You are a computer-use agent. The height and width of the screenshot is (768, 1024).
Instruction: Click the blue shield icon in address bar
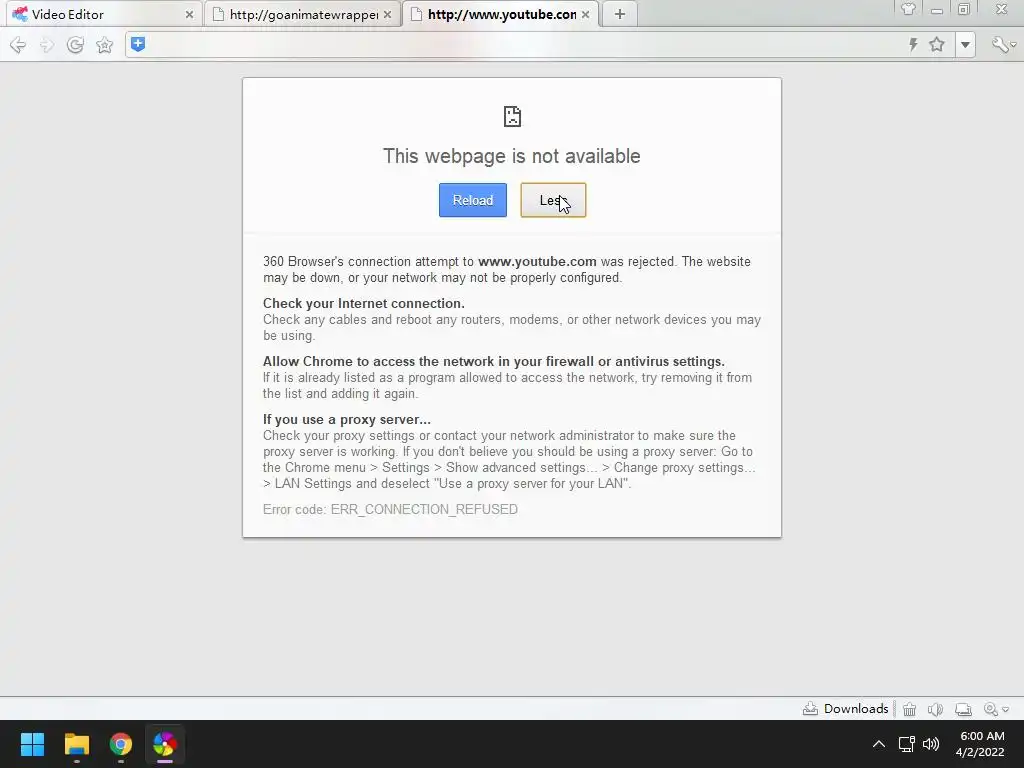[x=138, y=44]
